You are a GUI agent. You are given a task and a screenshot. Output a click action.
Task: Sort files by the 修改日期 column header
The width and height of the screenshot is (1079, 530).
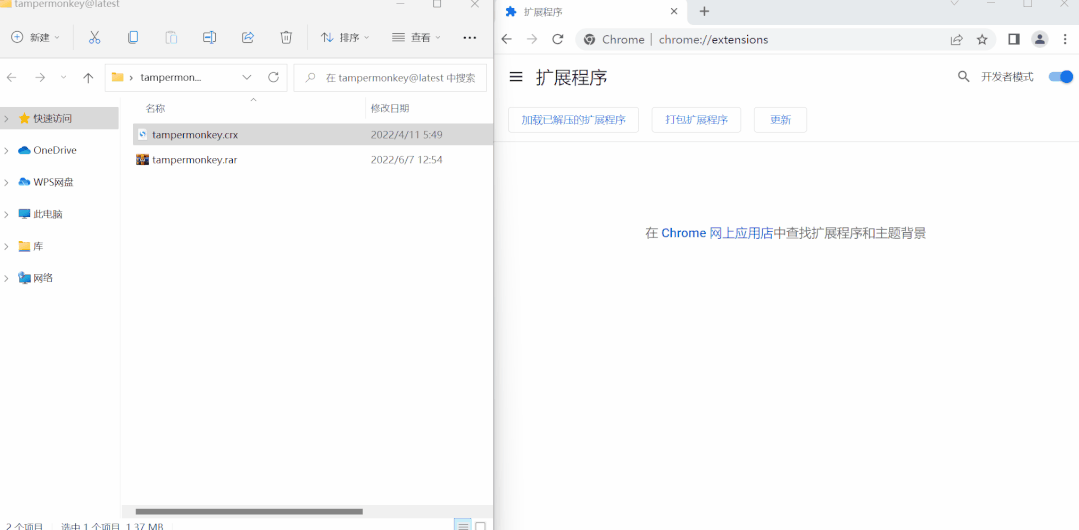[x=390, y=108]
